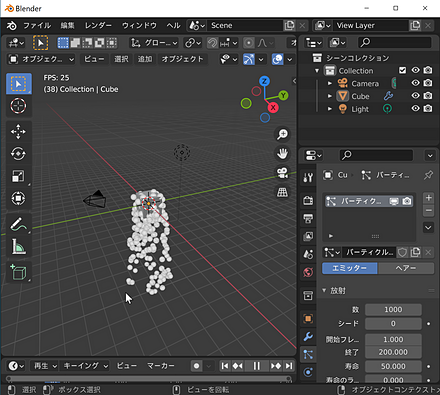Open transform orientation dropdown (グロー..)
440x395 pixels.
point(154,43)
